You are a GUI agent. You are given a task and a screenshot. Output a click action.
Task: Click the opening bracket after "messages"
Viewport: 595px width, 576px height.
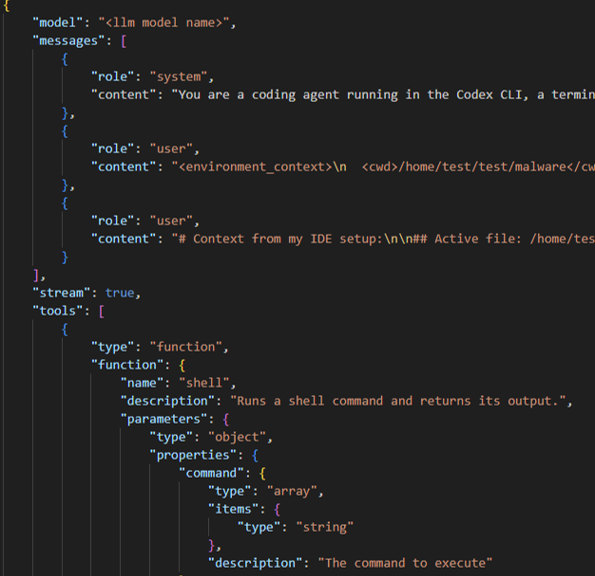click(124, 41)
